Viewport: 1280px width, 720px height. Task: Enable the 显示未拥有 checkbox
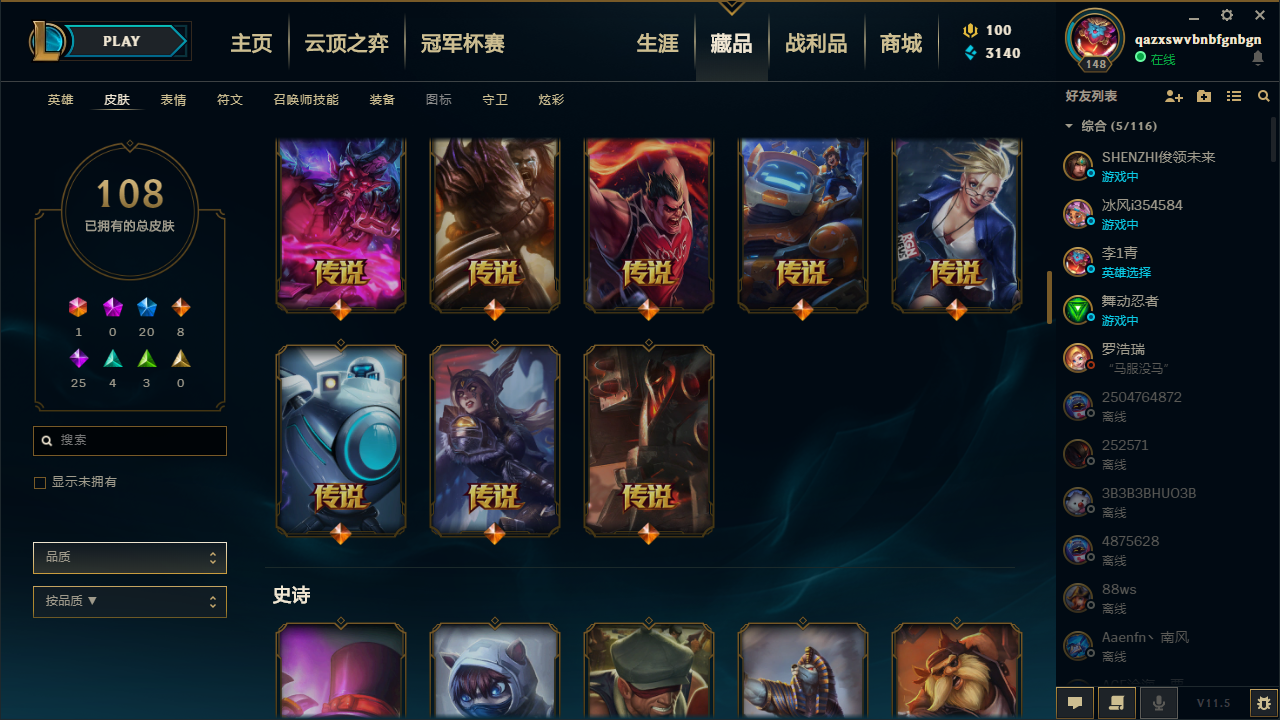pos(40,483)
